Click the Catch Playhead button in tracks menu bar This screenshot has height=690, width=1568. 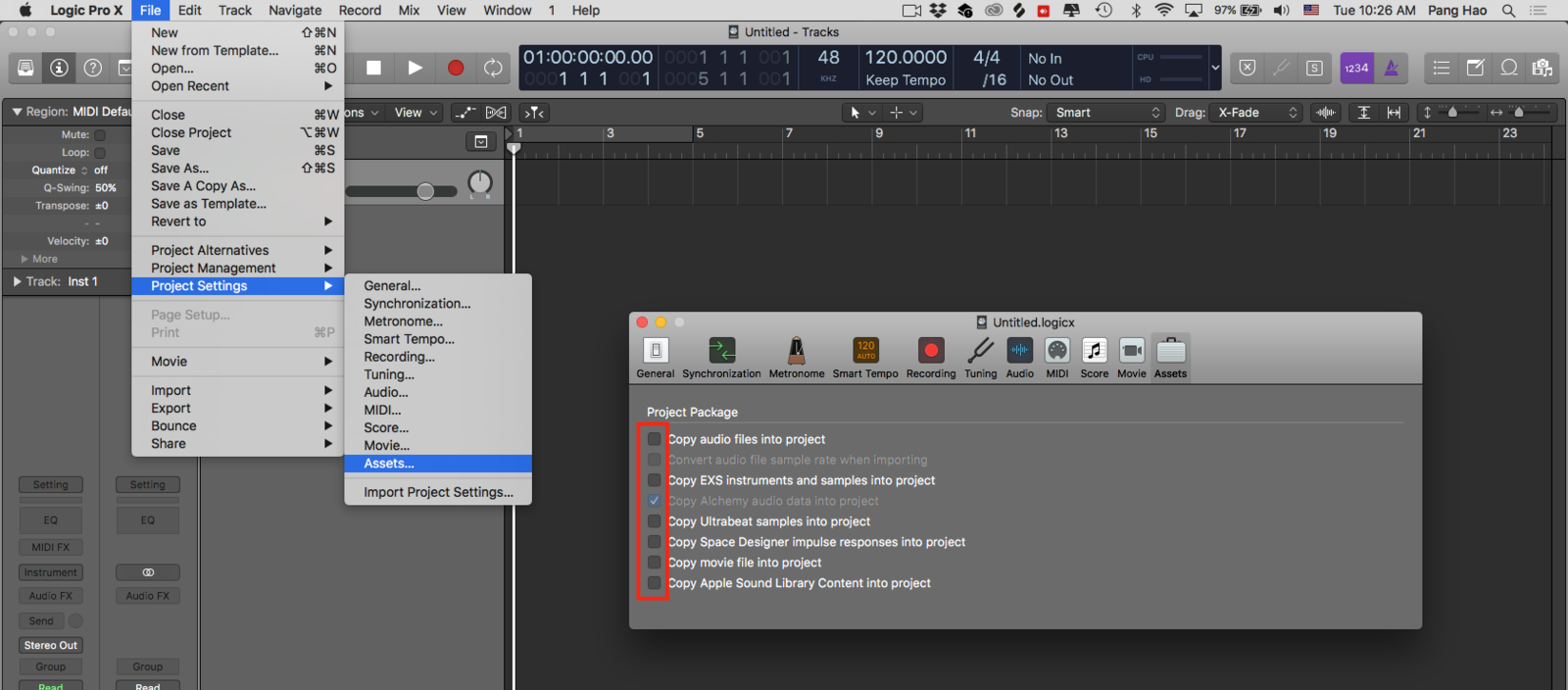point(535,113)
